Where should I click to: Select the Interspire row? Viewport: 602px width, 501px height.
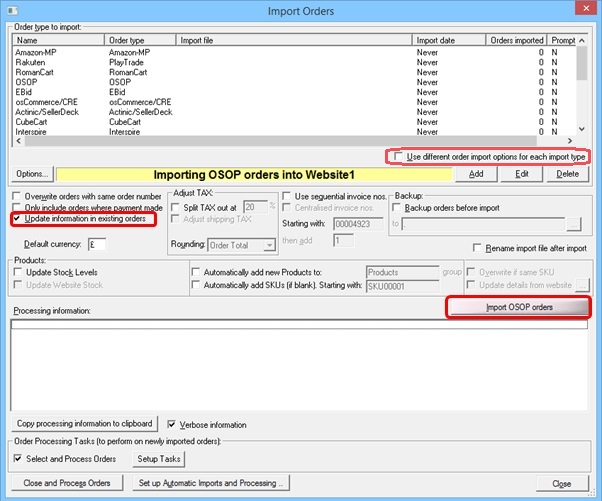click(x=294, y=132)
